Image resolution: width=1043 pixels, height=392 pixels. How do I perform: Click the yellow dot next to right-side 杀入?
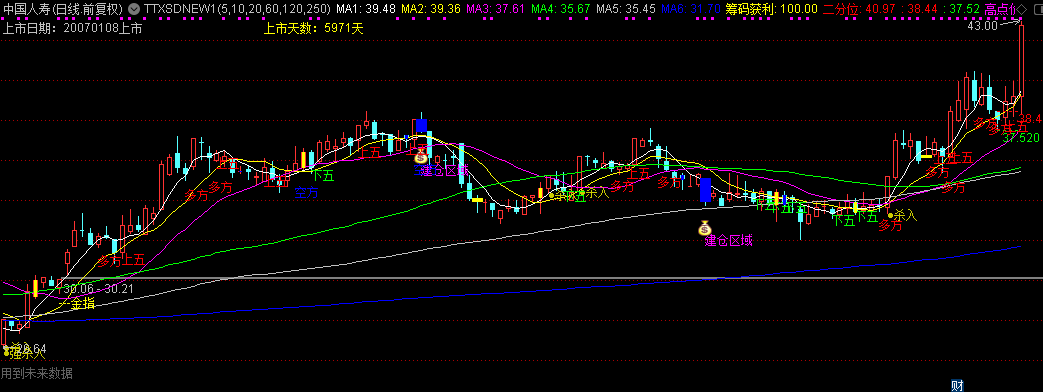[x=891, y=216]
